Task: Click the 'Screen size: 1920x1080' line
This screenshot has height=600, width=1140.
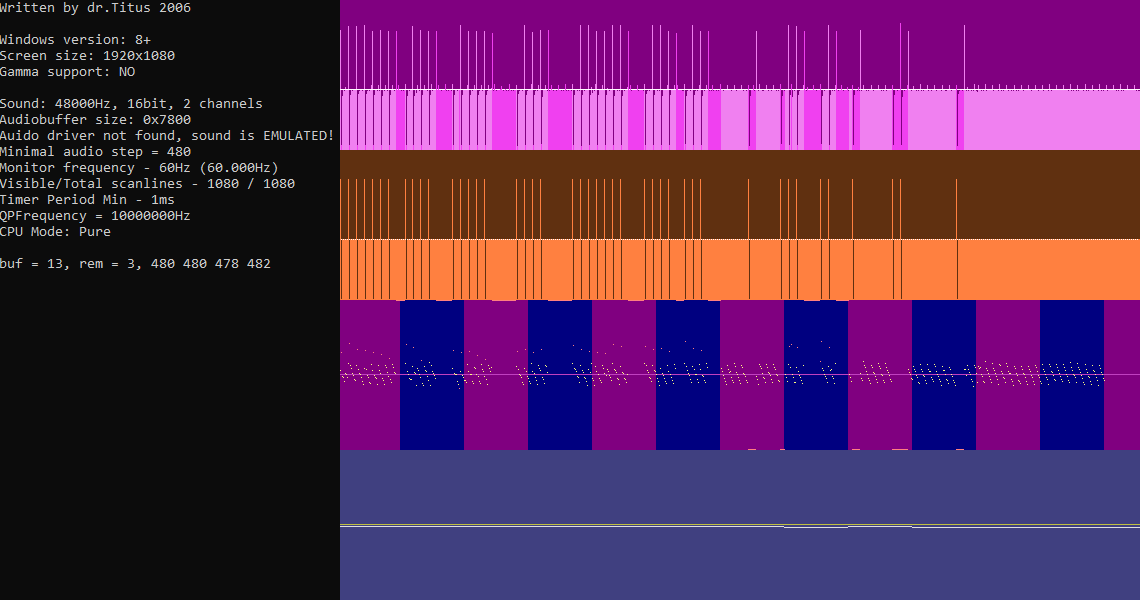Action: point(87,56)
